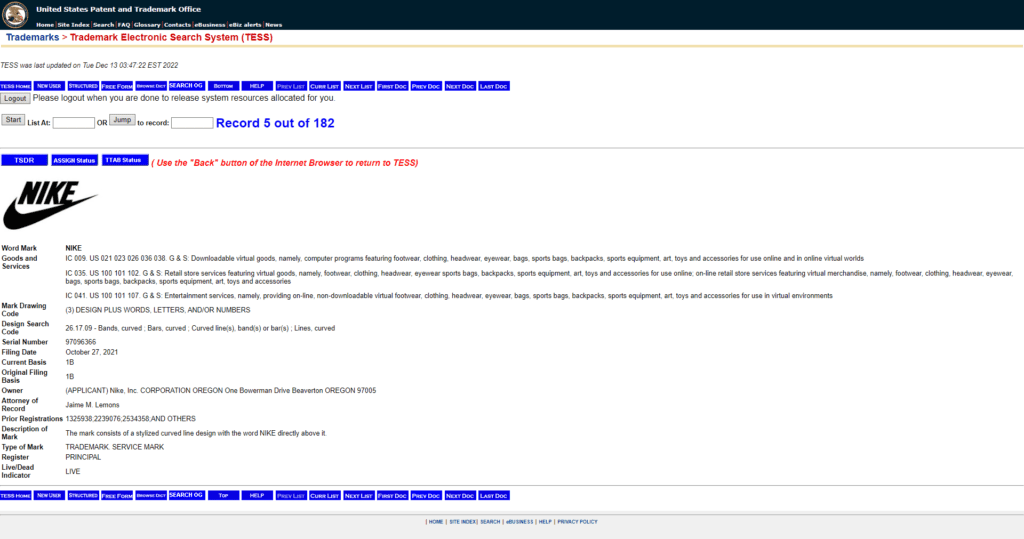This screenshot has width=1024, height=539.
Task: Click the Jump button
Action: point(122,120)
